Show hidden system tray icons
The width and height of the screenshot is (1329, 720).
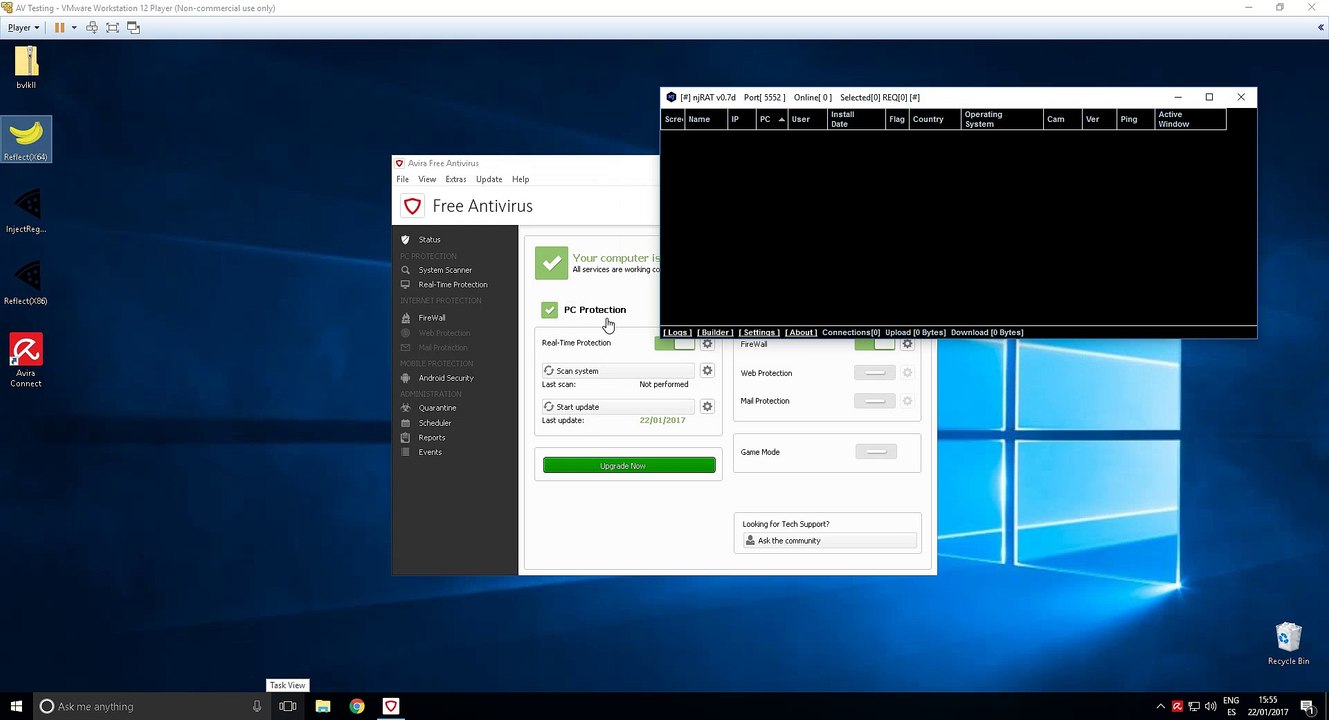(1160, 706)
